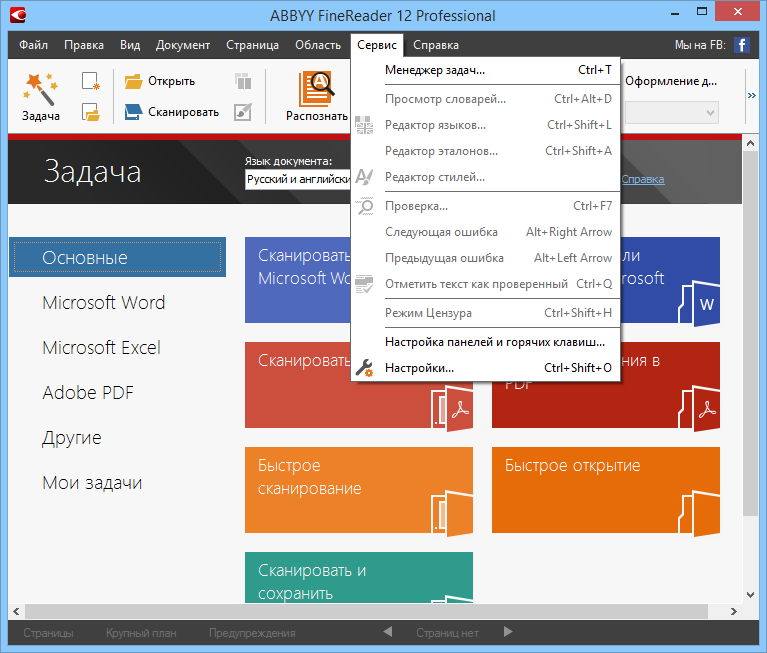Select Менеджер задач menu entry
The height and width of the screenshot is (653, 767).
tap(434, 70)
